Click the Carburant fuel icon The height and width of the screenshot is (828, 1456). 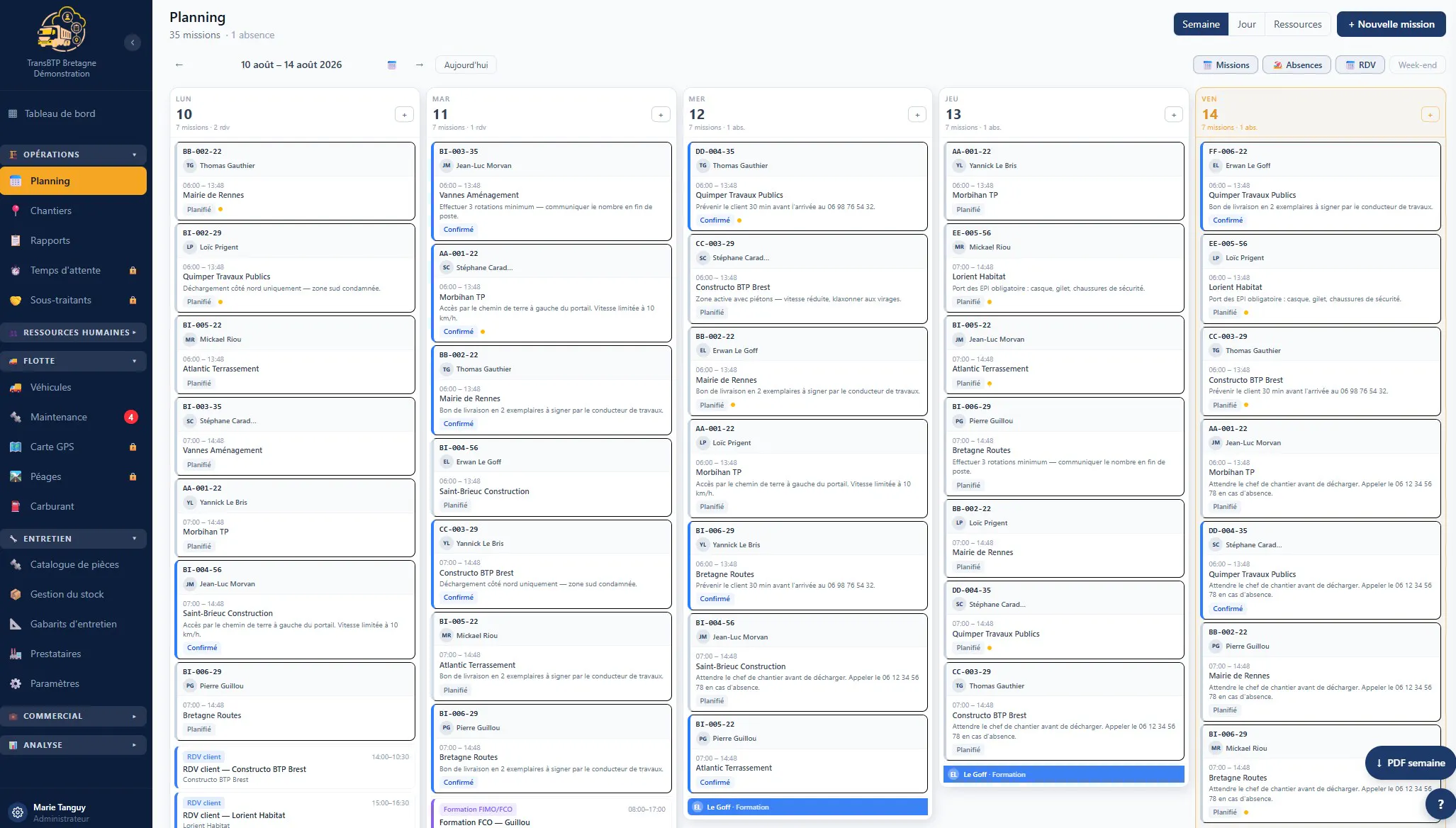16,506
